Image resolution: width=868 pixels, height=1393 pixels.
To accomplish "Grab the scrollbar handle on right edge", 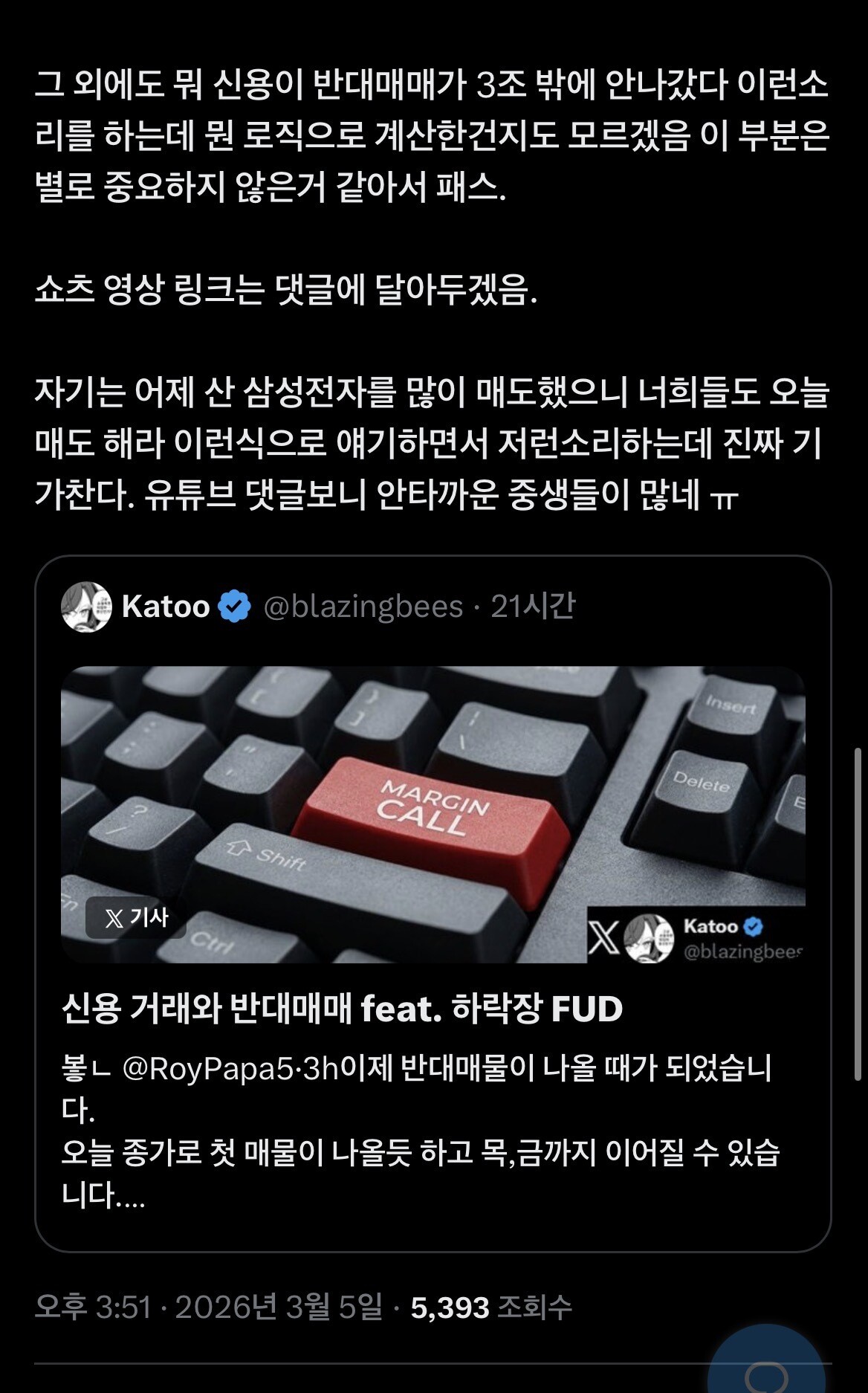I will pos(859,914).
